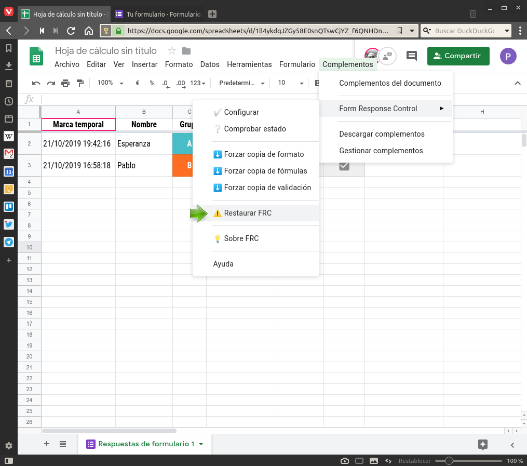This screenshot has width=527, height=466.
Task: Click the formula bar input
Action: pos(282,99)
